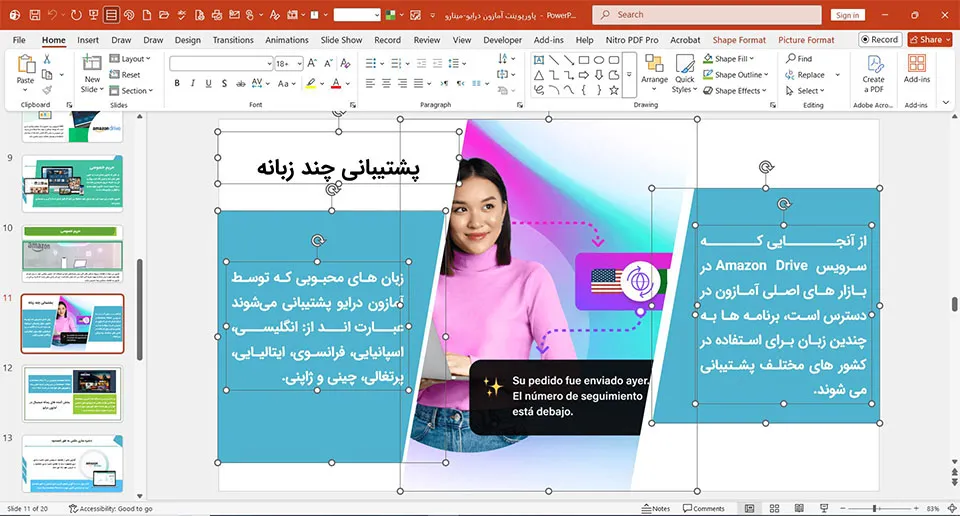Decrease font size with the small A icon
The width and height of the screenshot is (960, 516).
pos(328,63)
